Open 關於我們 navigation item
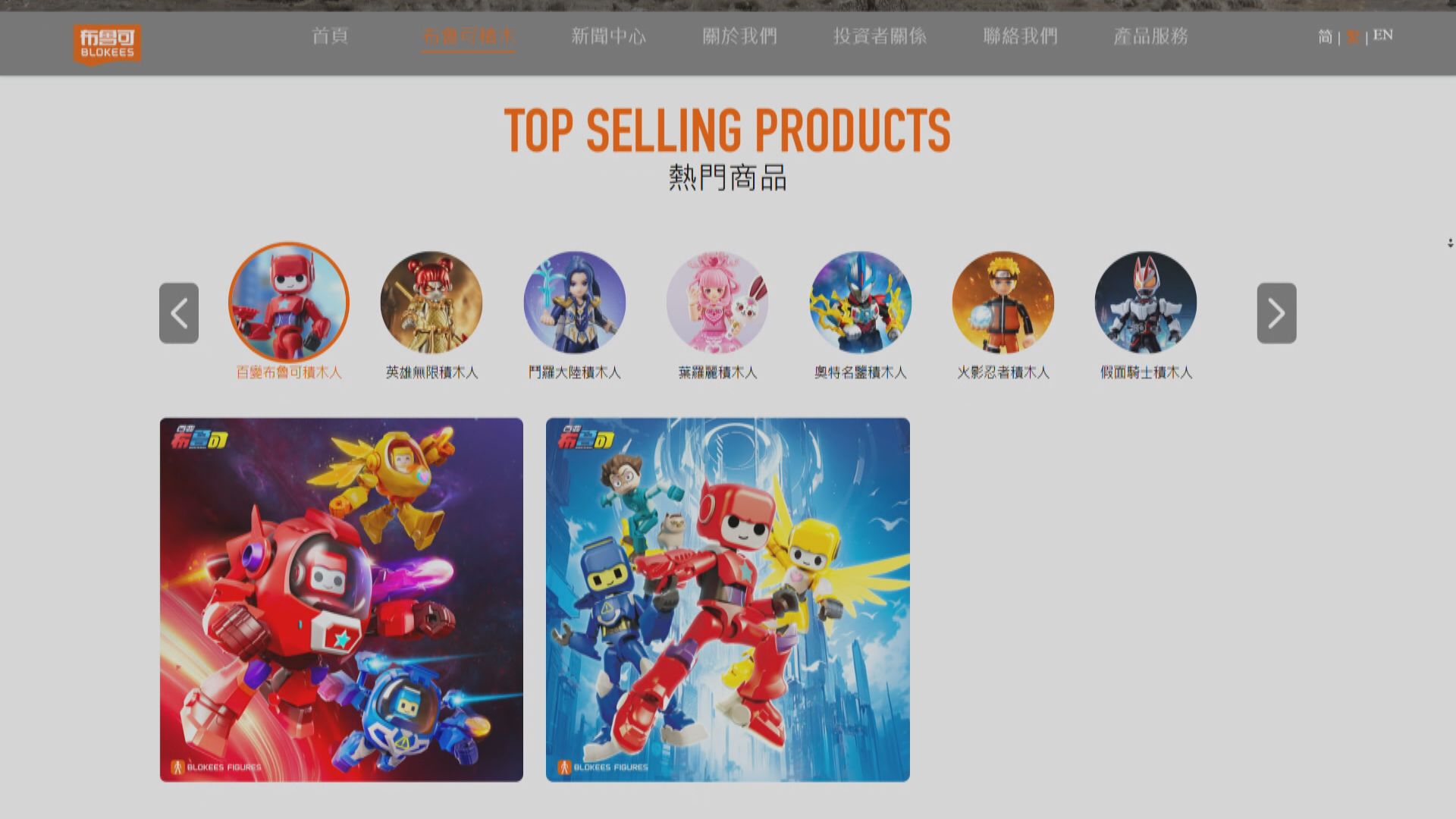This screenshot has height=819, width=1456. pos(739,36)
